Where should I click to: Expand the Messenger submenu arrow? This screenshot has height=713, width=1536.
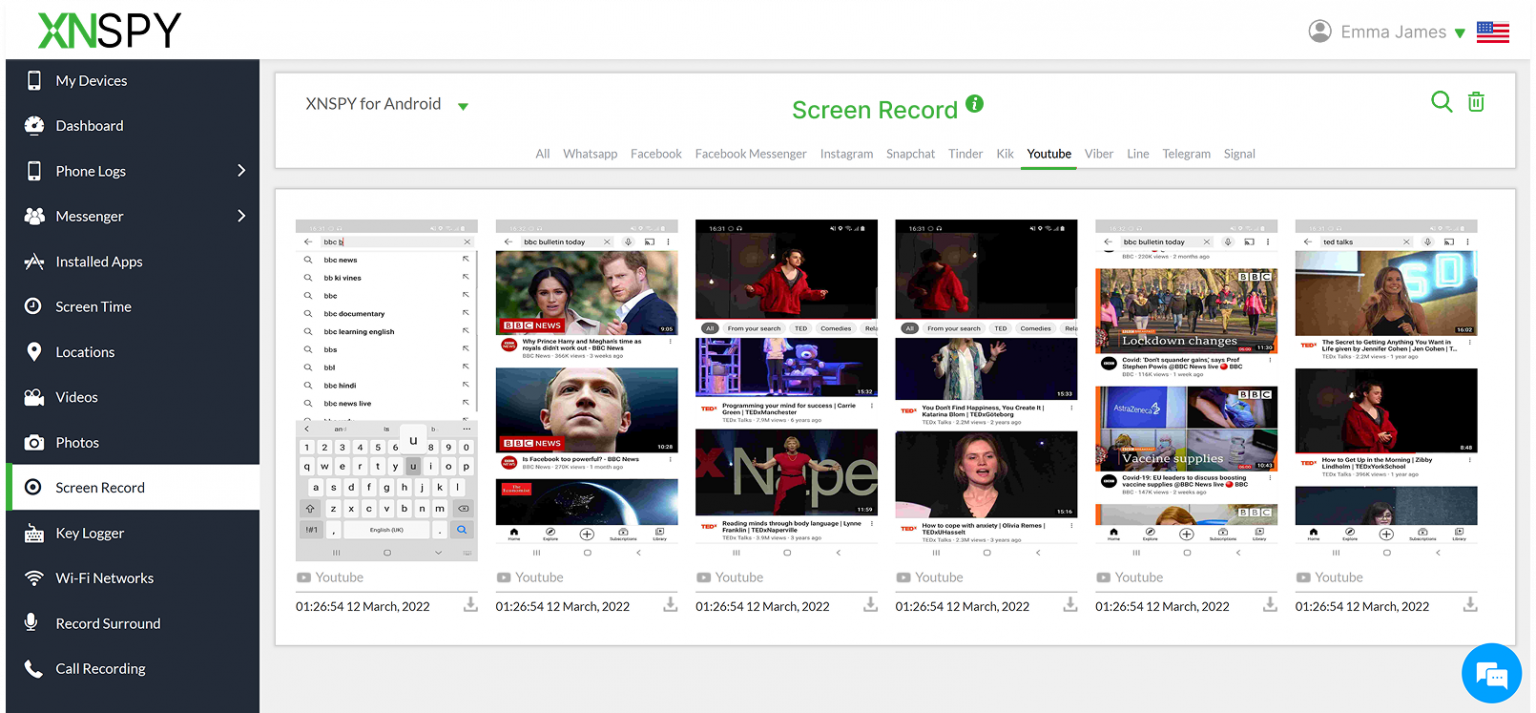click(x=241, y=215)
